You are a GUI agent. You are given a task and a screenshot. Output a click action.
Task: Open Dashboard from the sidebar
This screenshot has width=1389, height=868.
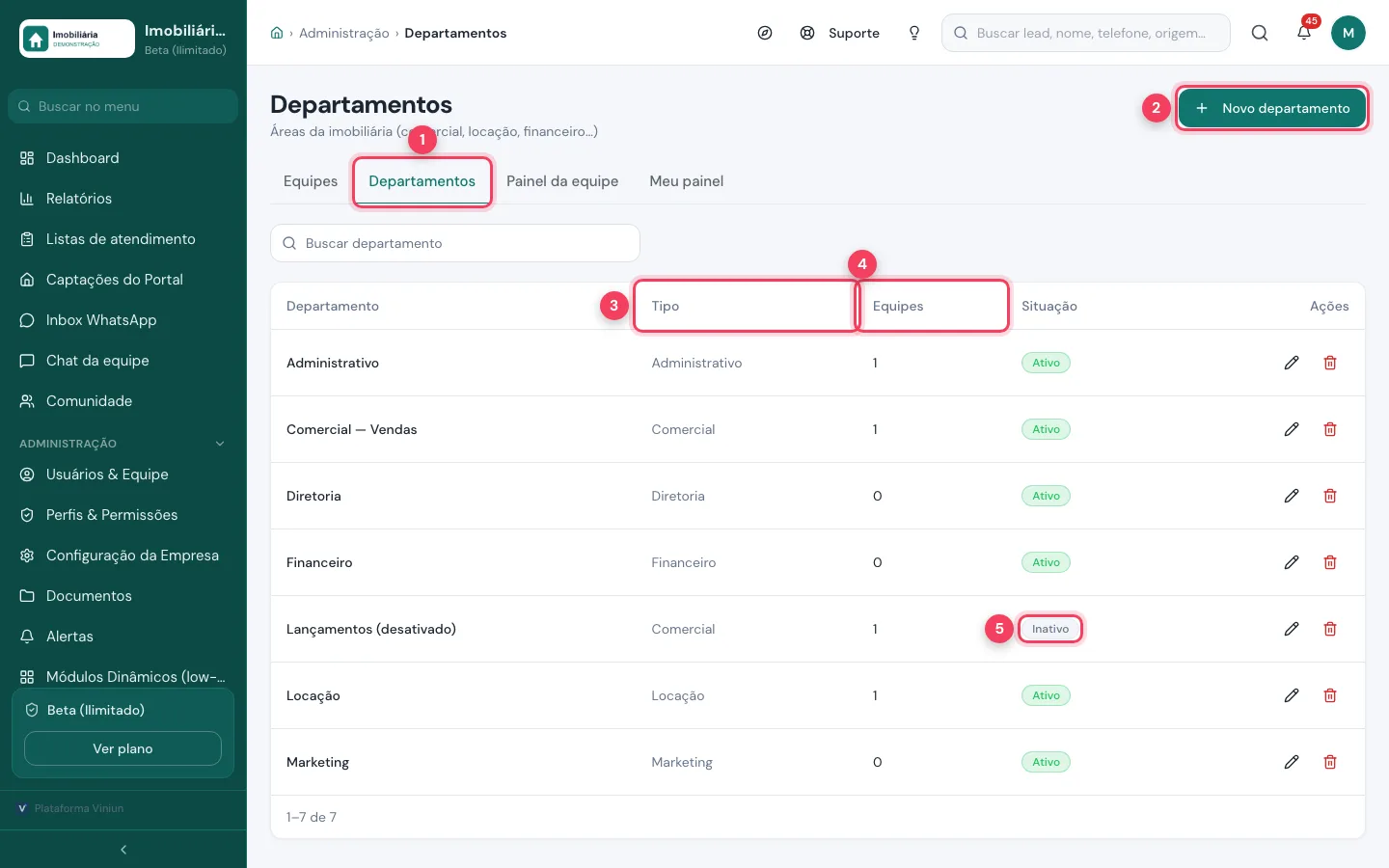[x=123, y=158]
